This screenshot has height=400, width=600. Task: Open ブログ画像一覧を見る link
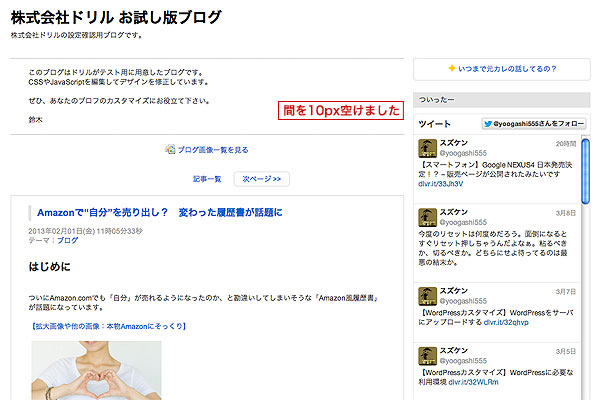(x=213, y=150)
